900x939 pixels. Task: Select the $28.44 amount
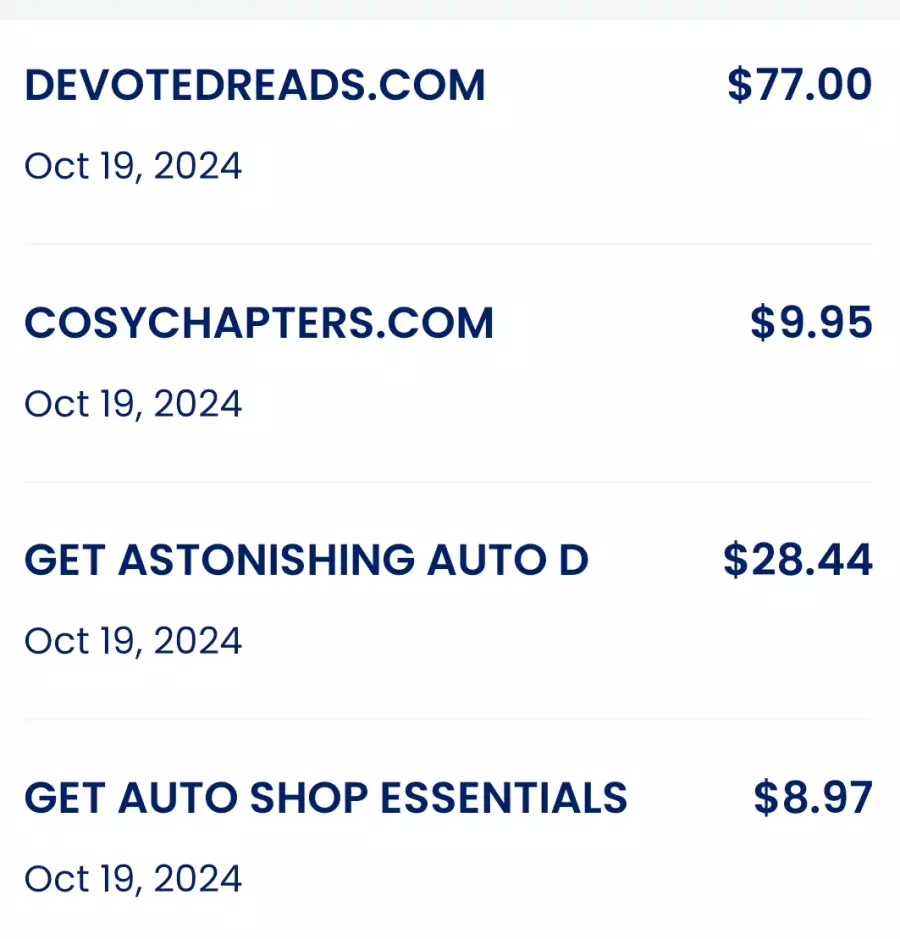[798, 560]
